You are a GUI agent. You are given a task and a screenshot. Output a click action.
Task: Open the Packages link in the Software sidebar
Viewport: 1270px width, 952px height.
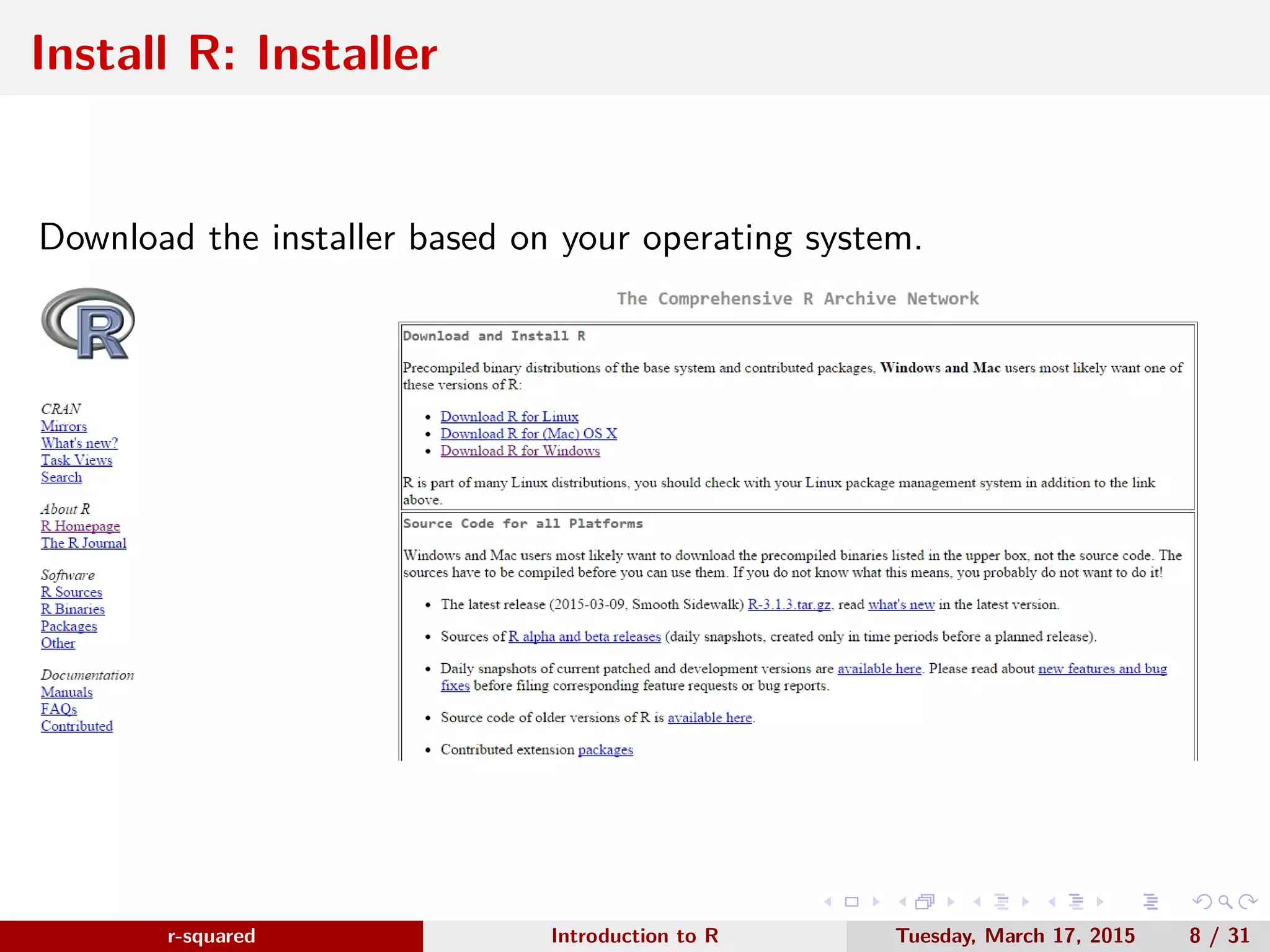point(69,626)
